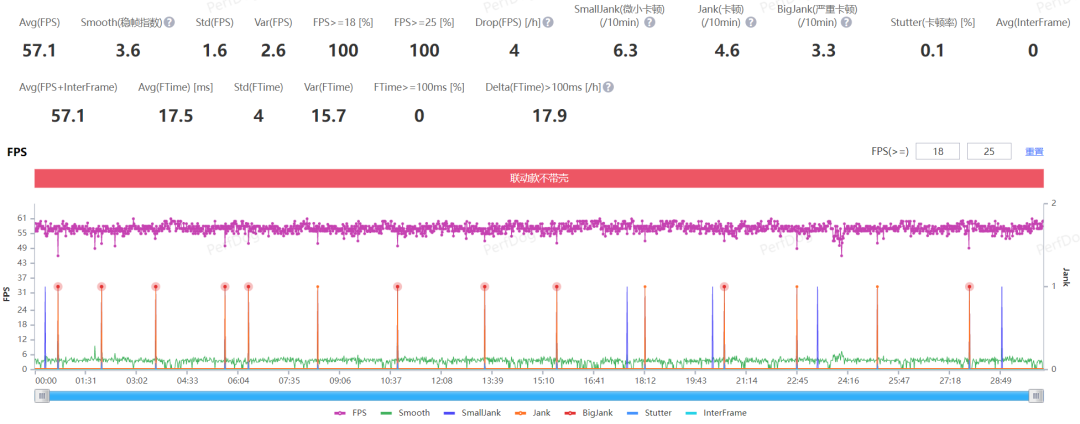
Task: Open the help icon beside Delta(FTime)>100ms
Action: pyautogui.click(x=609, y=87)
